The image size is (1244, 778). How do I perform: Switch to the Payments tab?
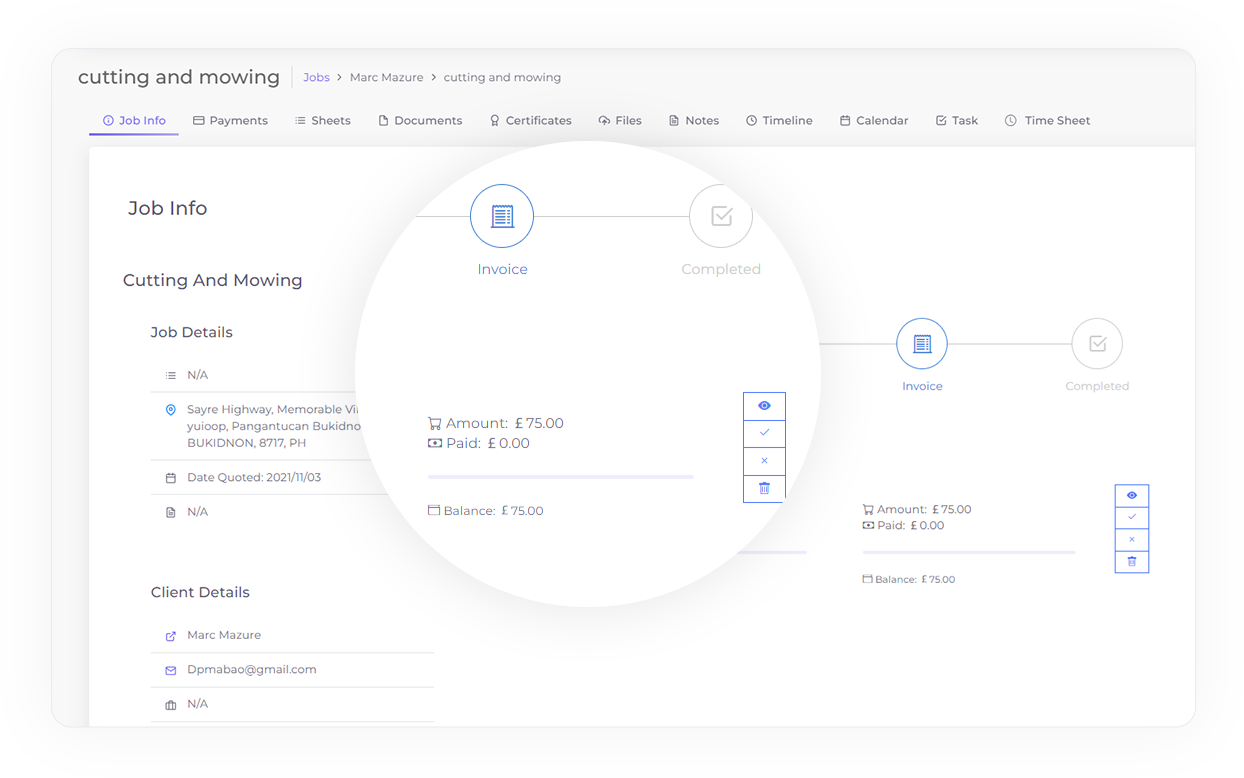(230, 120)
